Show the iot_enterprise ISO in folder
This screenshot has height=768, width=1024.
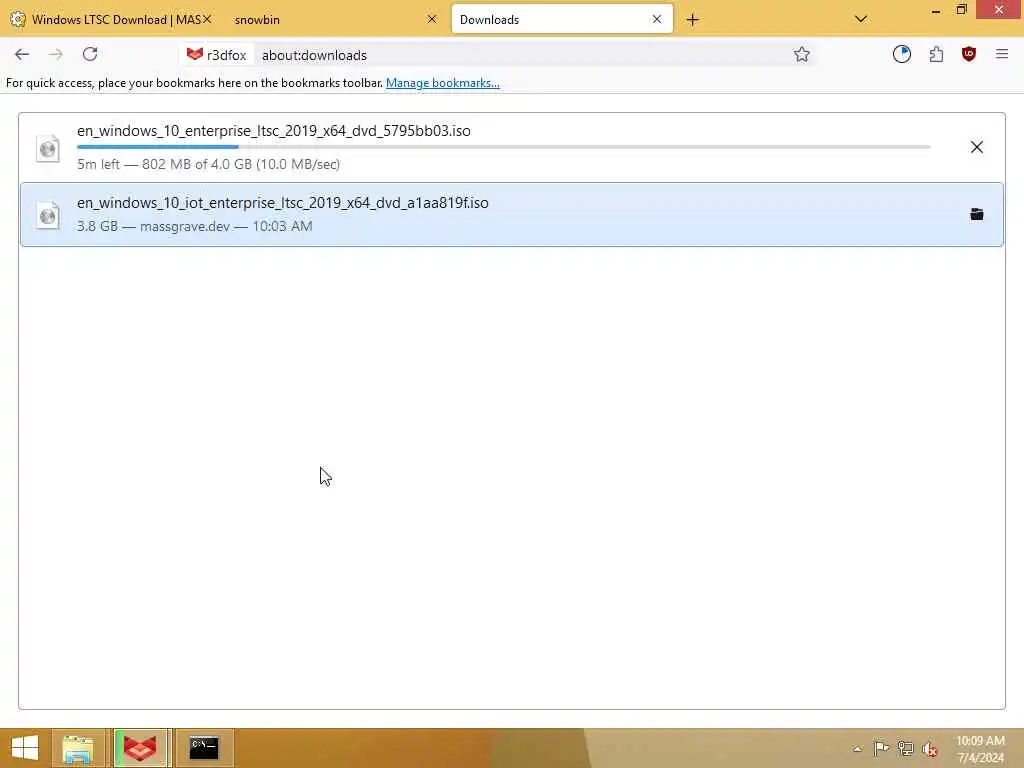(x=976, y=214)
